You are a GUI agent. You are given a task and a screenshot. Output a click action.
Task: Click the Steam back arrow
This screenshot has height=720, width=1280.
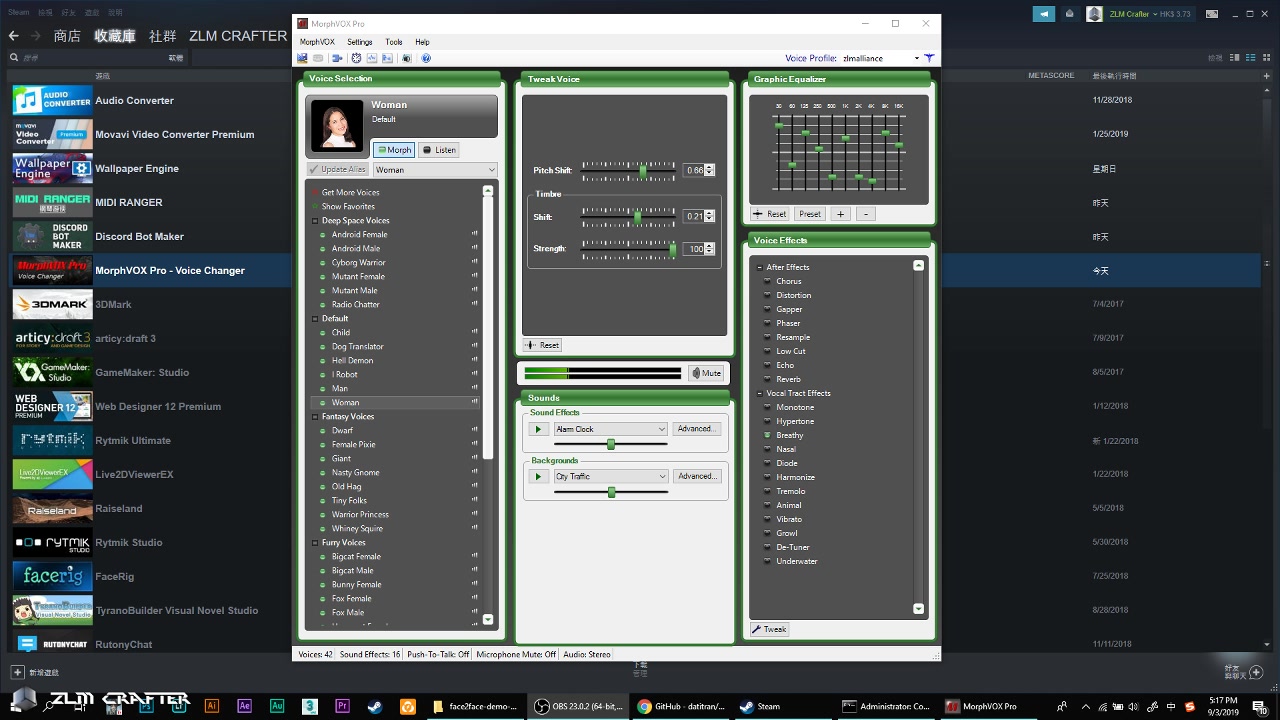(13, 35)
